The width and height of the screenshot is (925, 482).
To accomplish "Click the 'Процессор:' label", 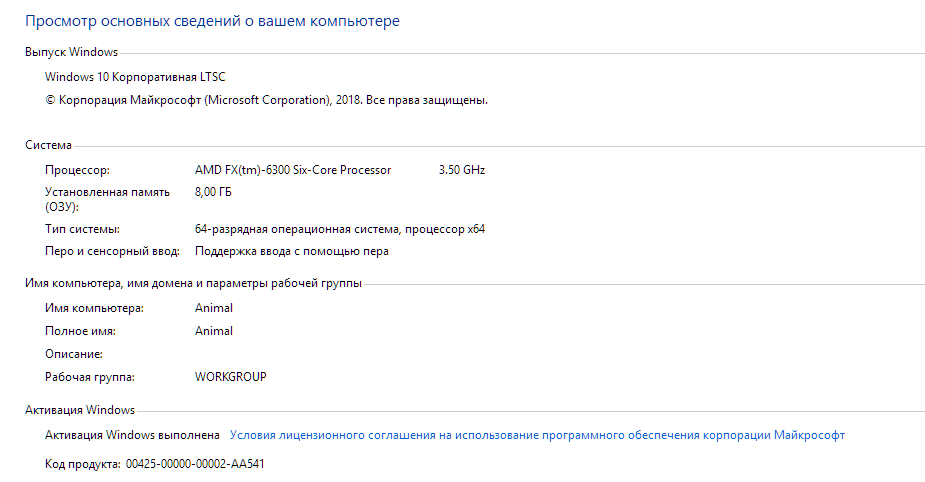I will [x=77, y=170].
